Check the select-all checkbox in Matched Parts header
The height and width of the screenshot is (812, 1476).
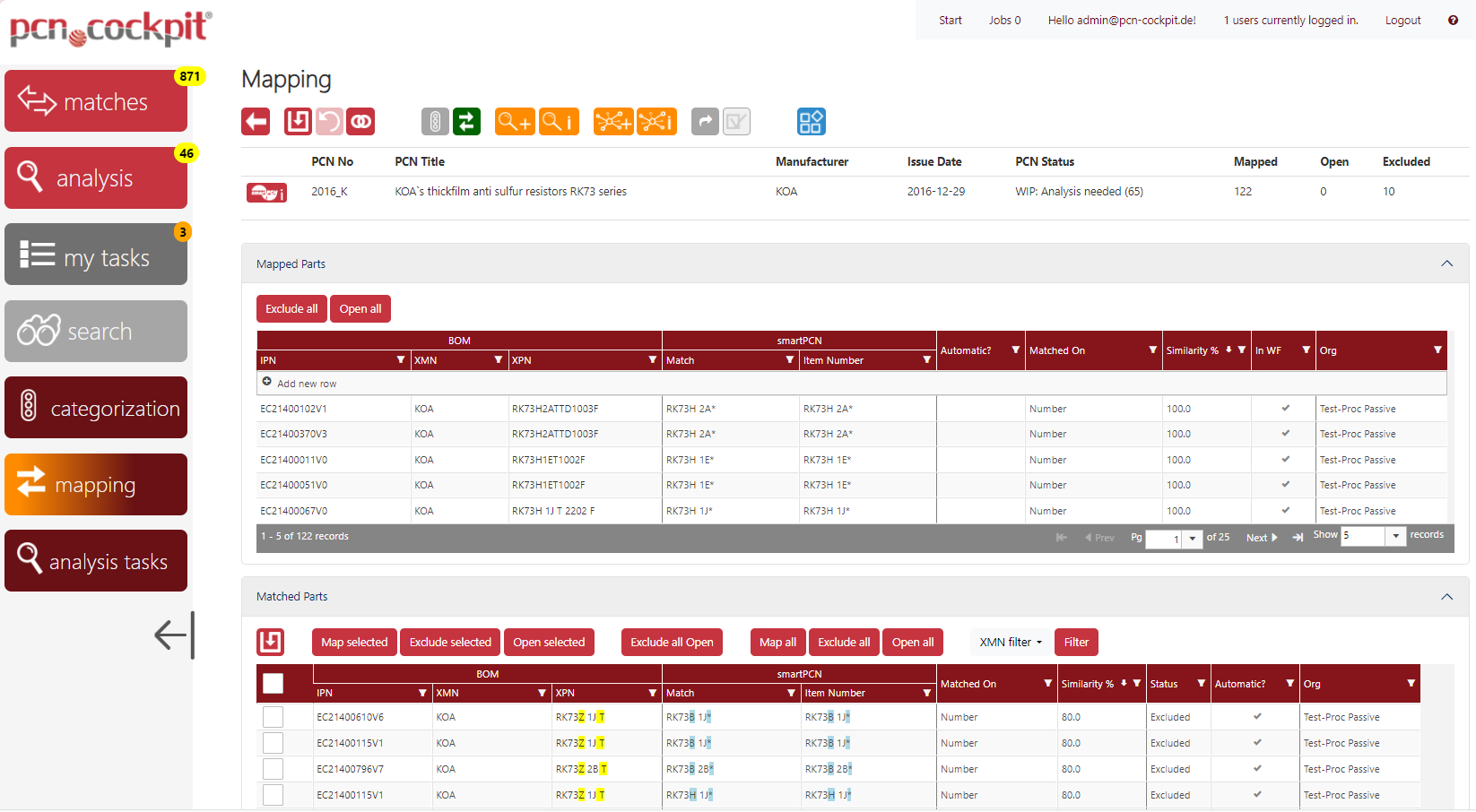click(273, 683)
